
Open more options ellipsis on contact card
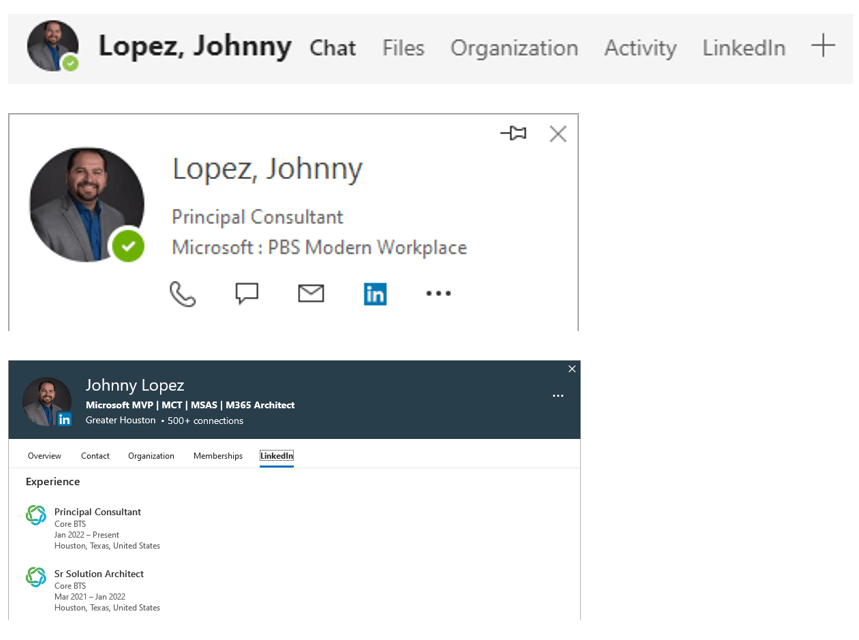(x=438, y=294)
